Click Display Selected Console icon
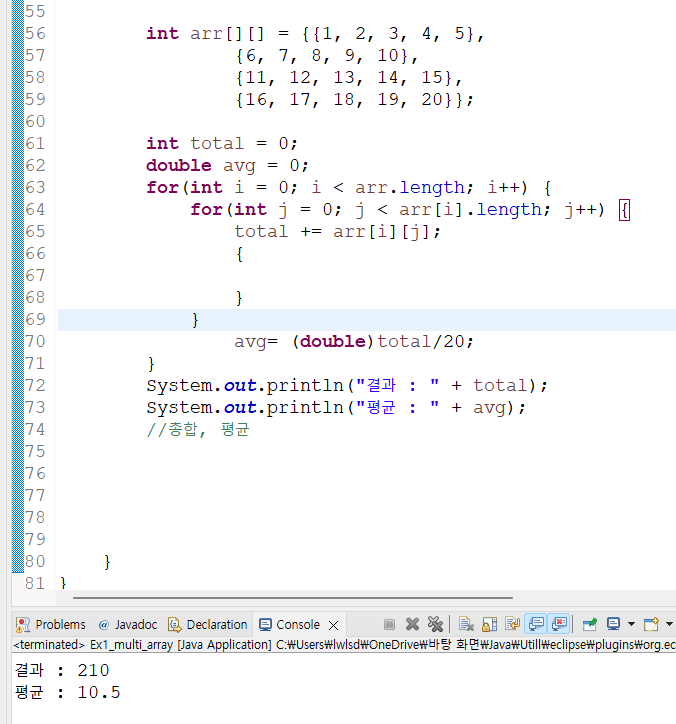 [x=614, y=625]
